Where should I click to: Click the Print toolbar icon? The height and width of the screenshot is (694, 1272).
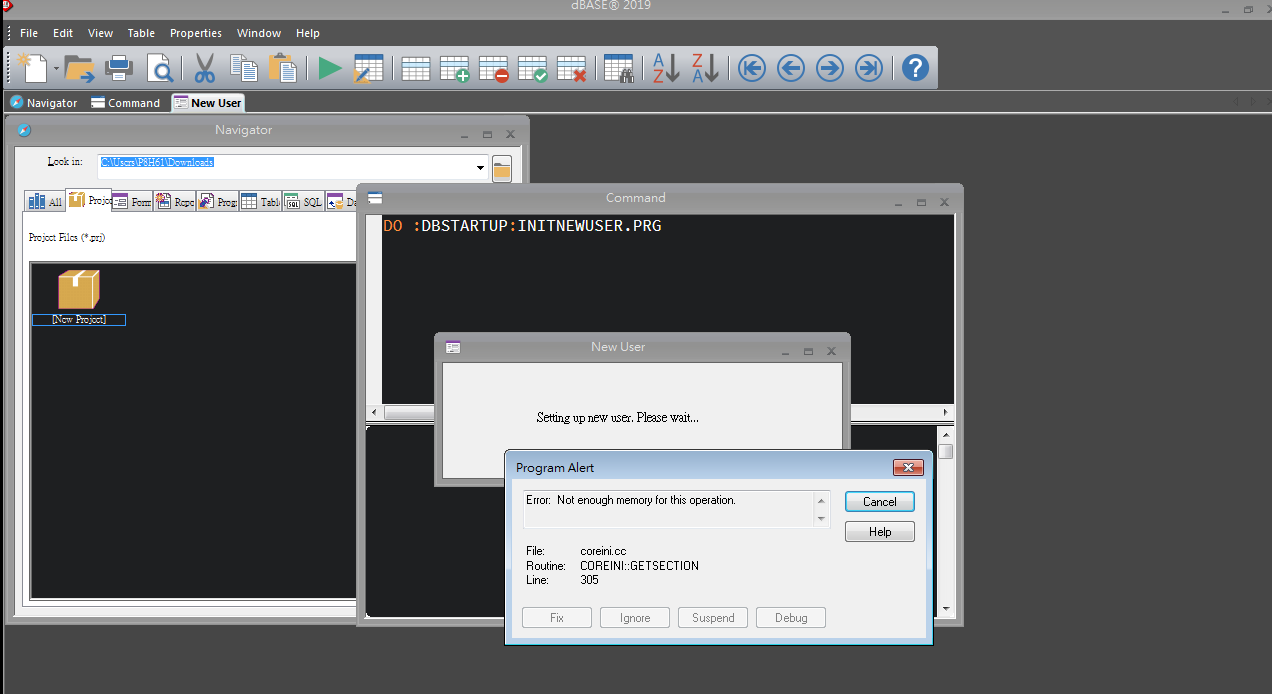point(120,68)
